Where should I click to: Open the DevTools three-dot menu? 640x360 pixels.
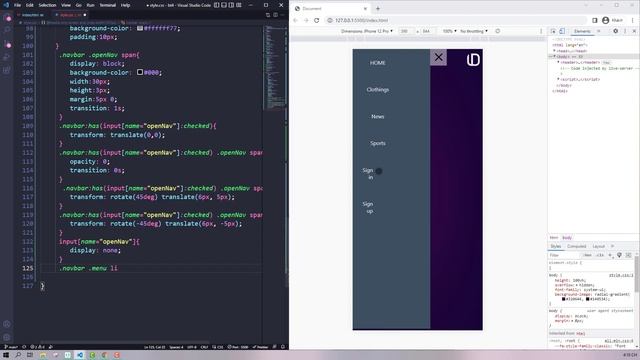pyautogui.click(x=625, y=31)
